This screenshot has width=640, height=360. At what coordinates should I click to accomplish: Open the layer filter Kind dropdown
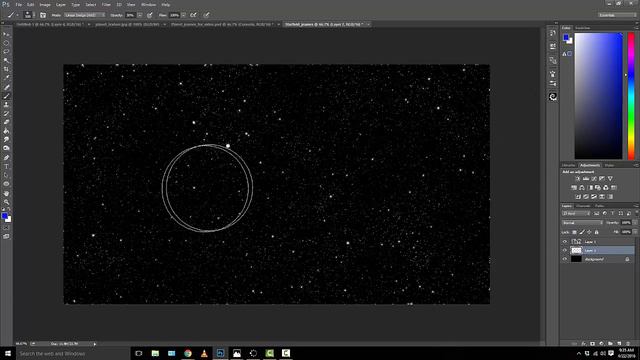pyautogui.click(x=576, y=213)
